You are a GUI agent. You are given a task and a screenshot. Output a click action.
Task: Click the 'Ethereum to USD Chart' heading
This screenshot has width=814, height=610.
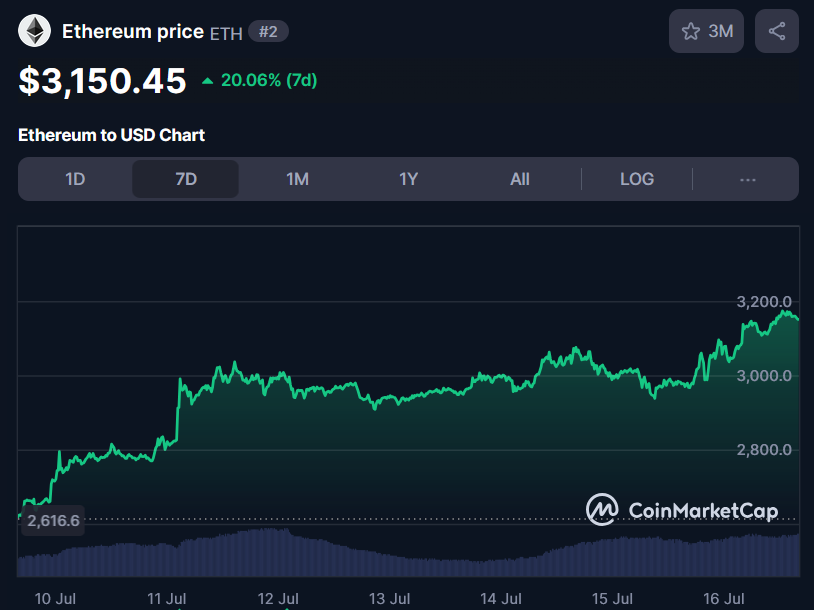click(x=112, y=135)
